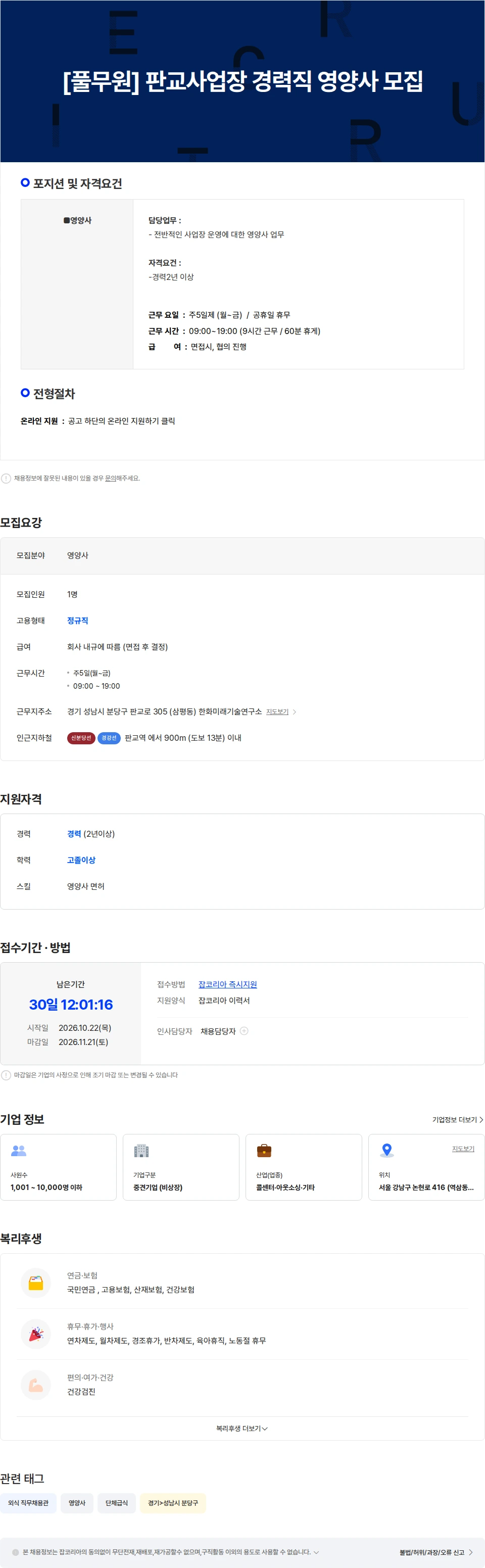Click the employees count people icon

click(19, 1151)
